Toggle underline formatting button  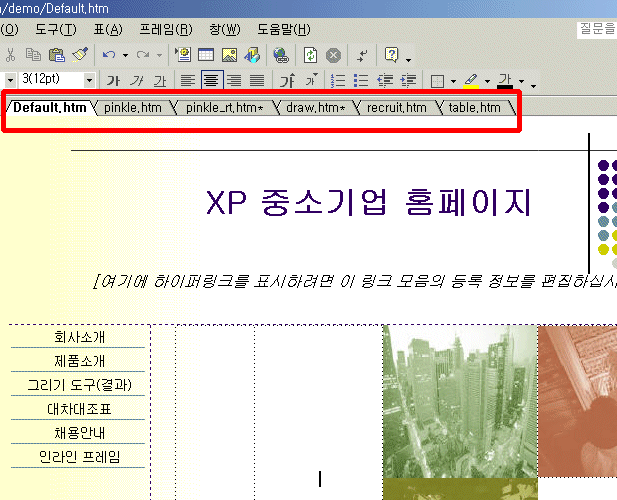[159, 80]
